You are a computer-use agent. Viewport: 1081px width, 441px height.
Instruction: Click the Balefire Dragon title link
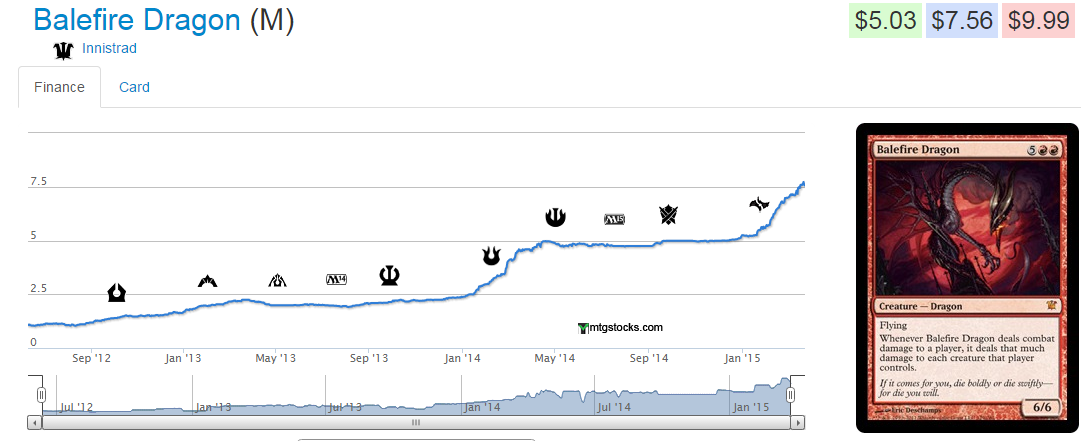coord(137,20)
